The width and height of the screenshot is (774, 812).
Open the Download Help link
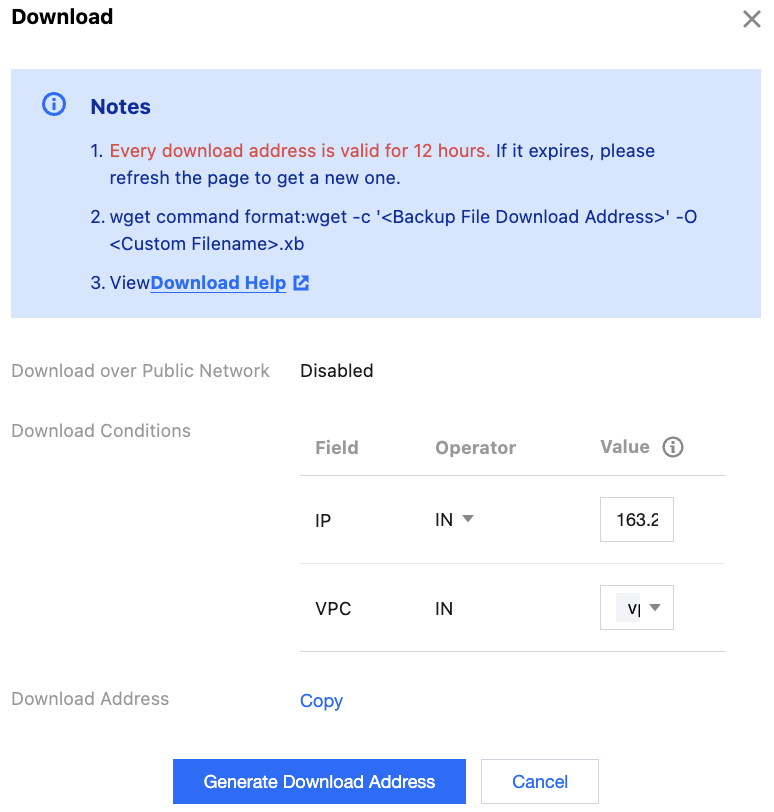tap(218, 283)
